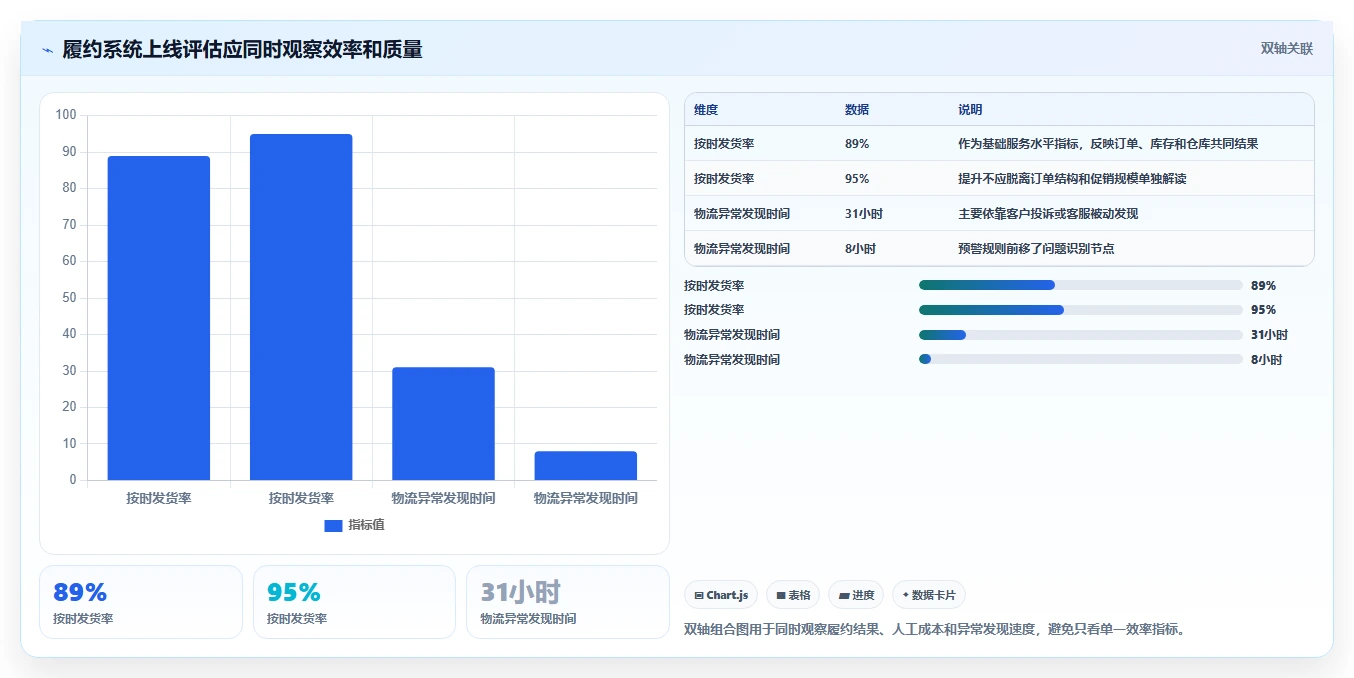The image size is (1354, 678).
Task: Click the description starting 作为基础服务水平指标
Action: tap(1108, 144)
